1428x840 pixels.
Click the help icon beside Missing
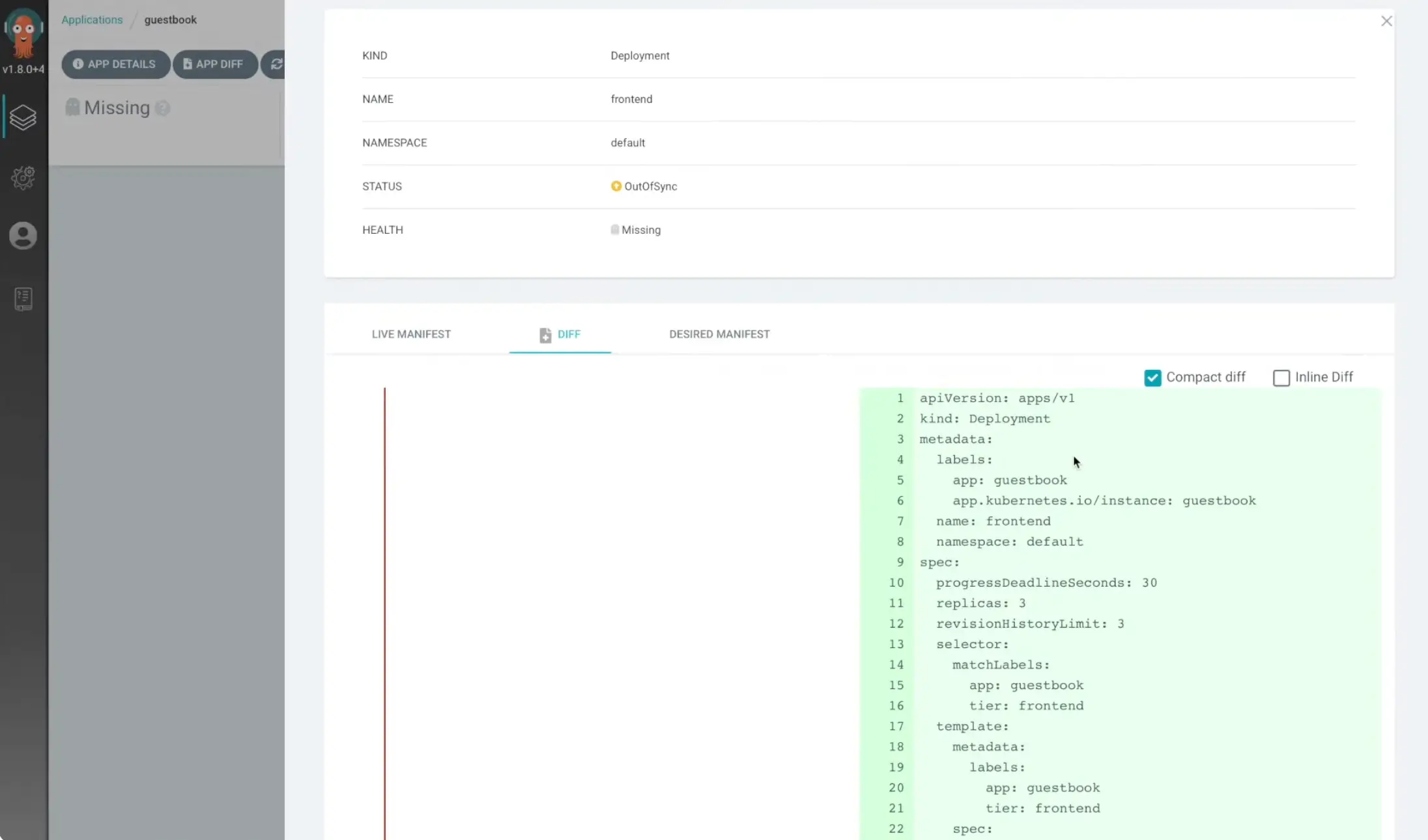pos(163,108)
